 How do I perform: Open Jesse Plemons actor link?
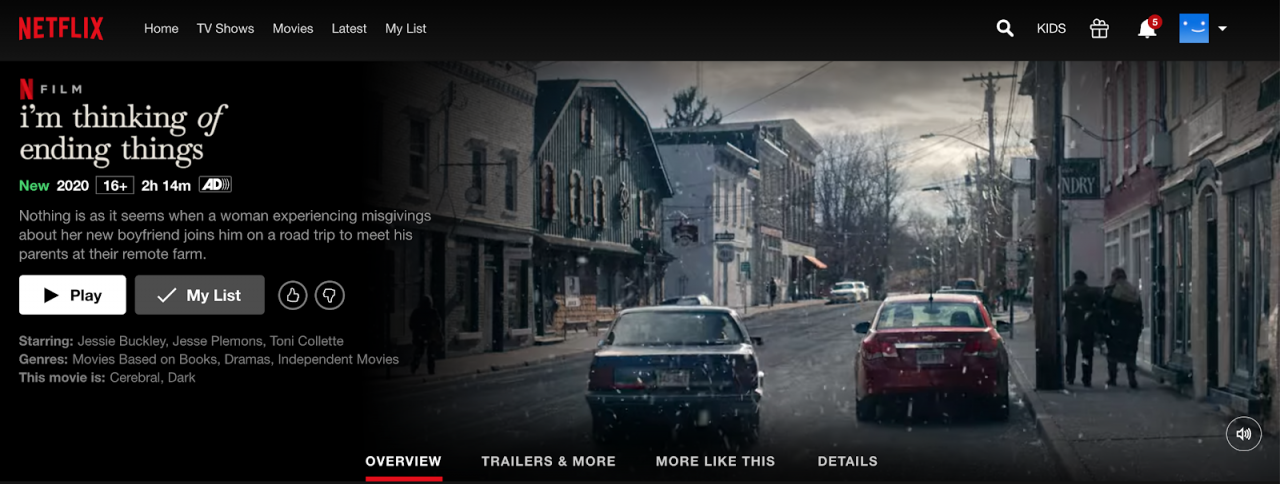click(x=217, y=341)
